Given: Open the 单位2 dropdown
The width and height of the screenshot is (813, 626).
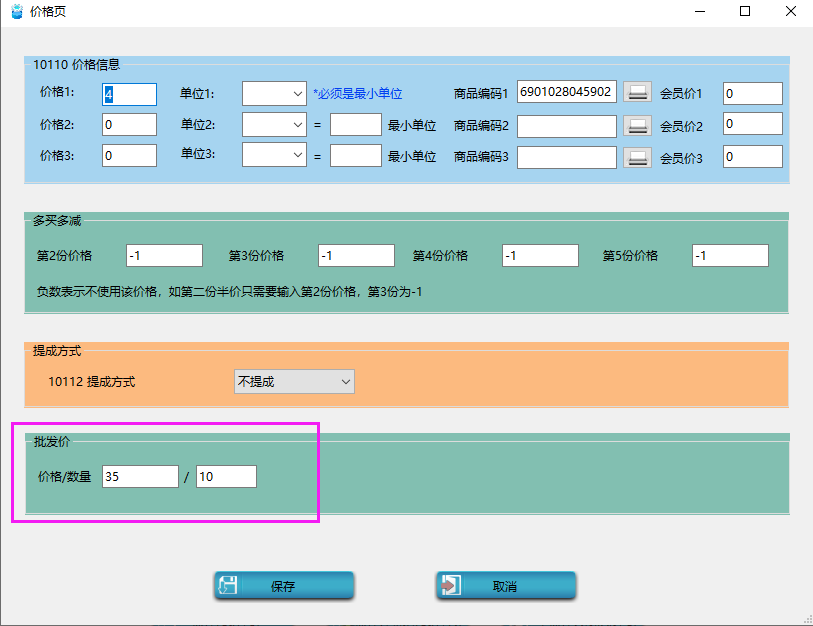Looking at the screenshot, I should [x=274, y=125].
